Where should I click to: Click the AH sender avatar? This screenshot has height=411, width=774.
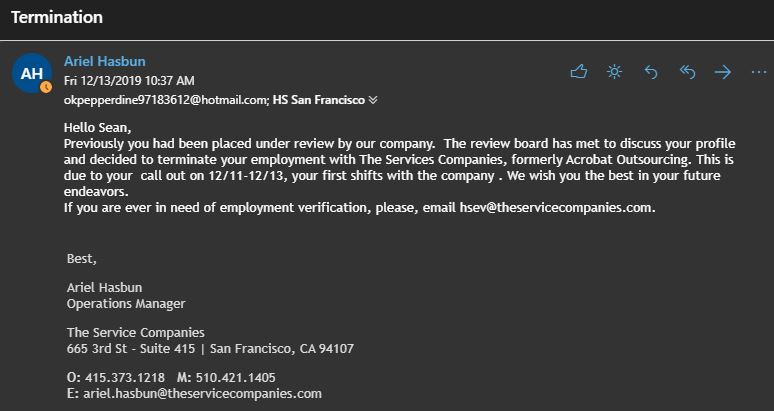coord(31,73)
